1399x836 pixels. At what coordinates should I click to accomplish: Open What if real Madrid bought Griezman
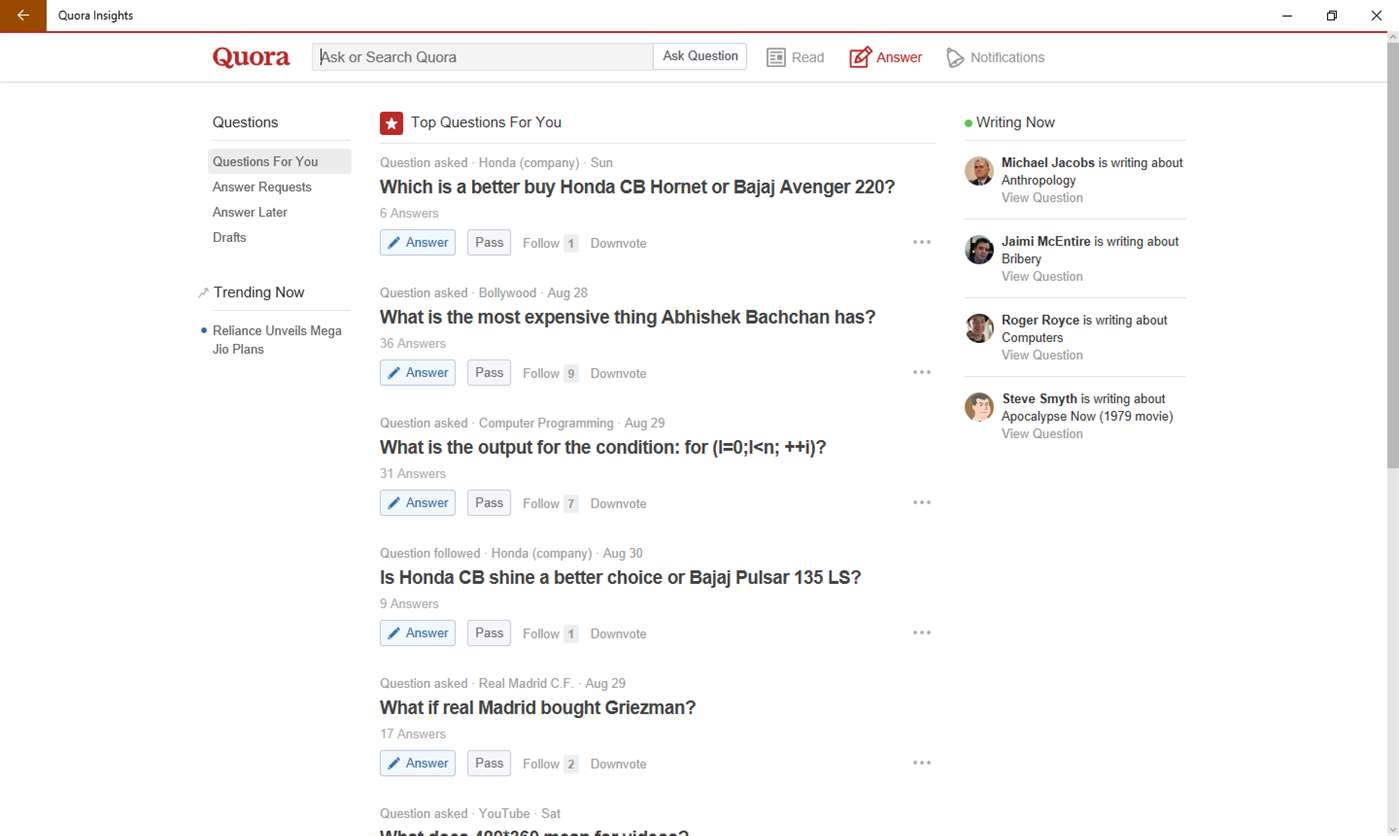[537, 707]
